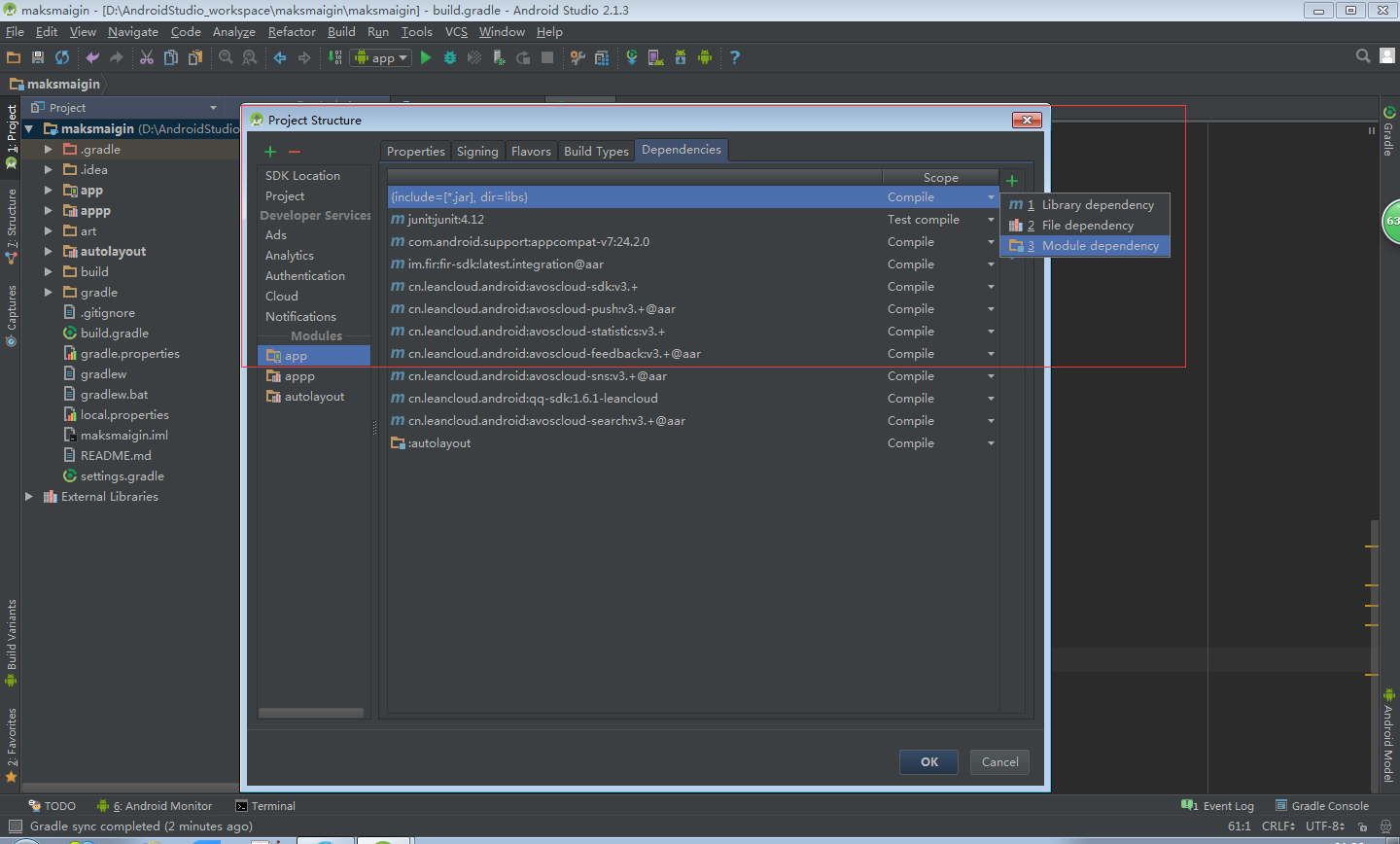Image resolution: width=1400 pixels, height=844 pixels.
Task: Close the Project Structure dialog
Action: [1027, 120]
